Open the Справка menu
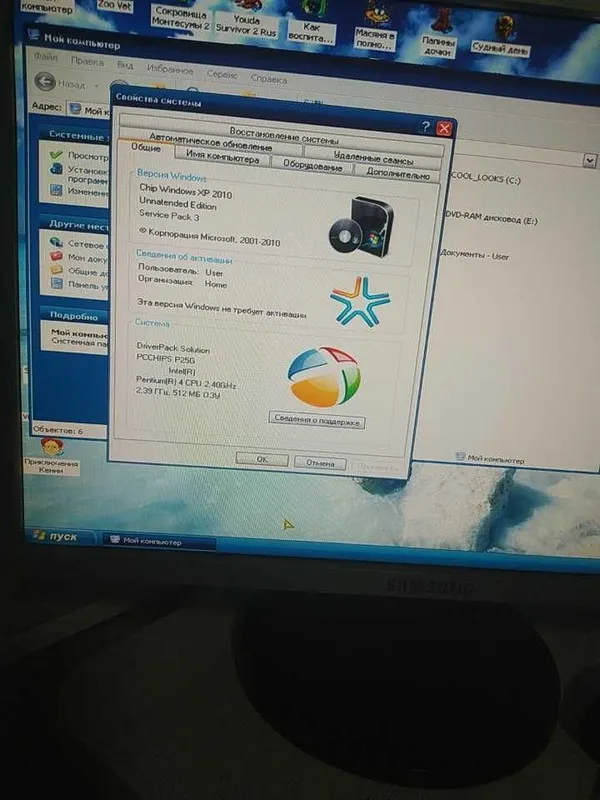This screenshot has height=800, width=600. tap(268, 79)
